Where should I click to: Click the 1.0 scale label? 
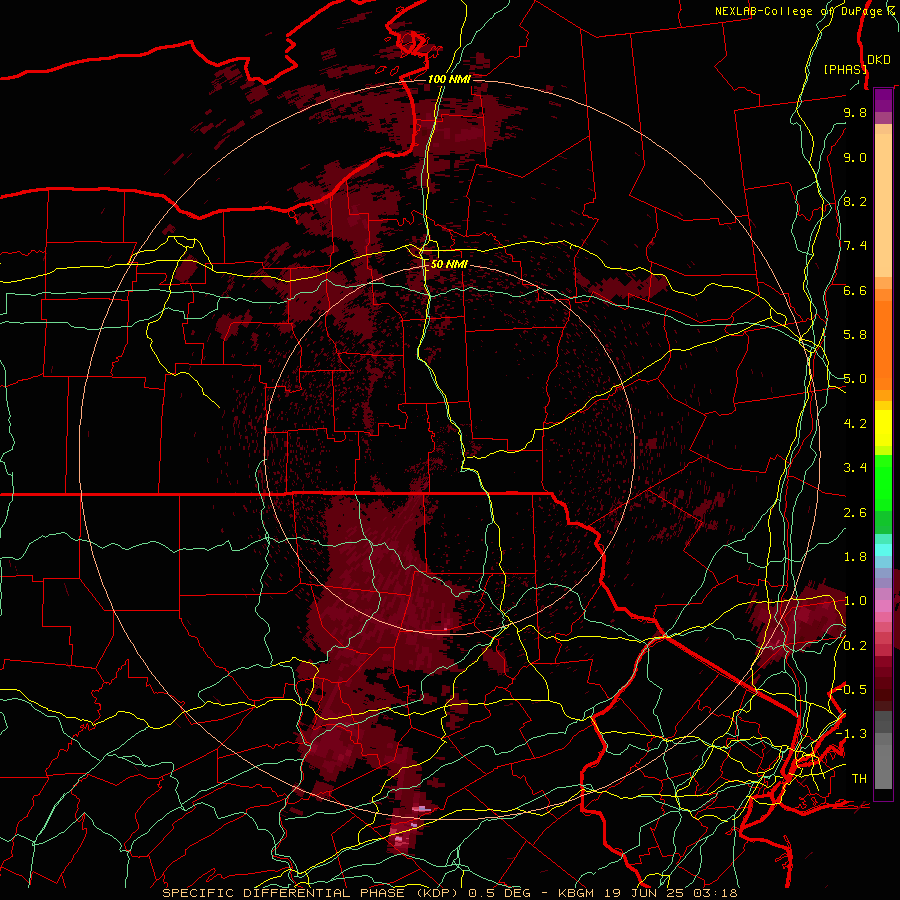pos(855,601)
